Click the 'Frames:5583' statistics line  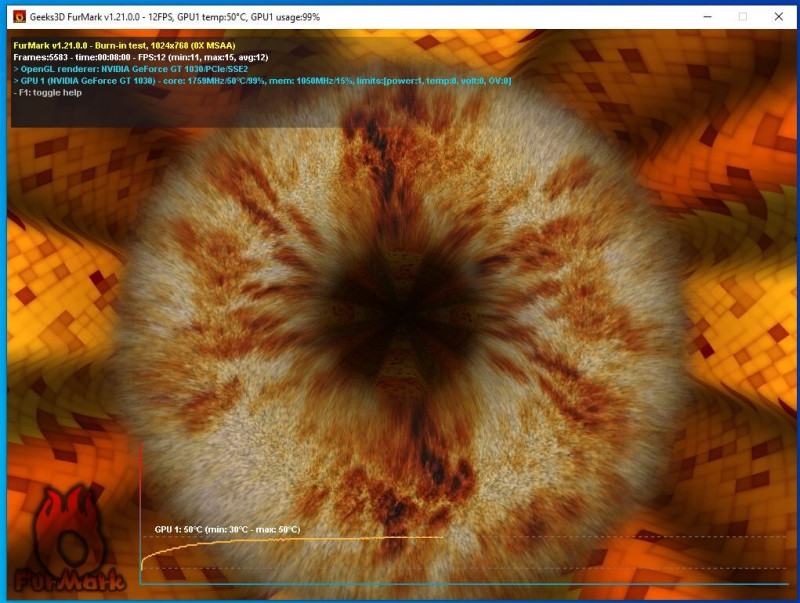pyautogui.click(x=141, y=57)
